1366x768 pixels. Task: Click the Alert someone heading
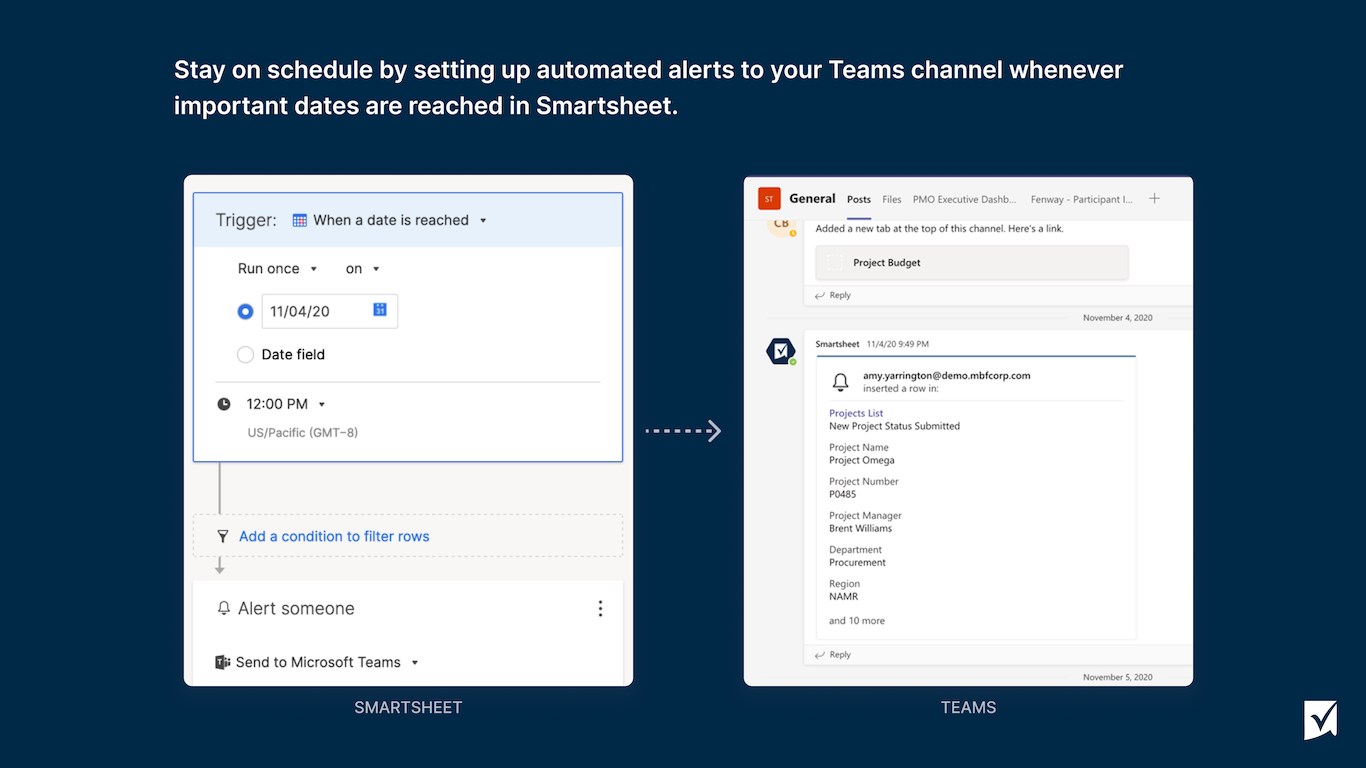(296, 608)
